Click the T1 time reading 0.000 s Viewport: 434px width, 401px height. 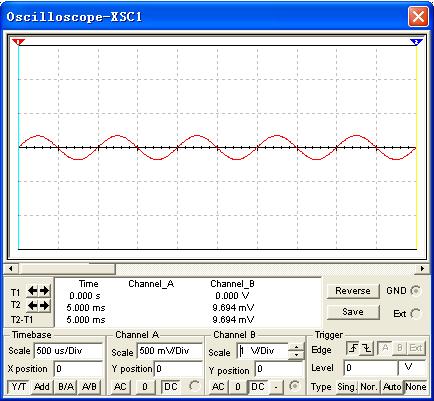(x=85, y=296)
